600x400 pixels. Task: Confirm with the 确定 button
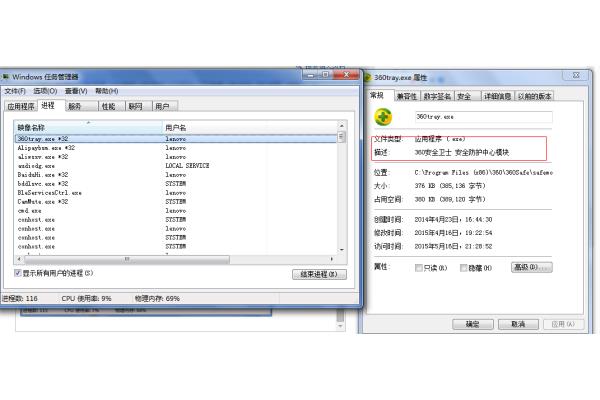[473, 324]
